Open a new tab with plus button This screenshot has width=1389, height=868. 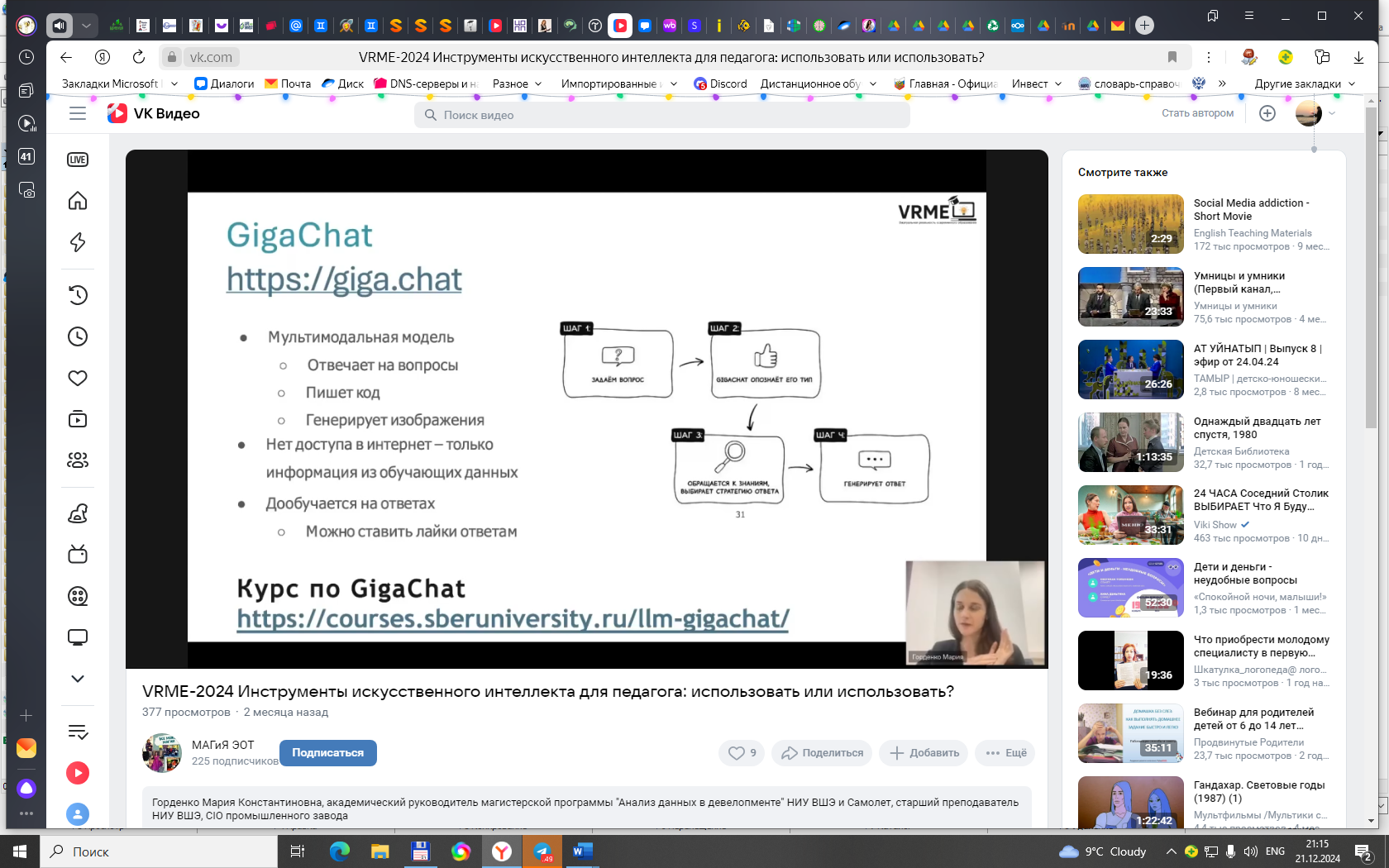pyautogui.click(x=1144, y=26)
